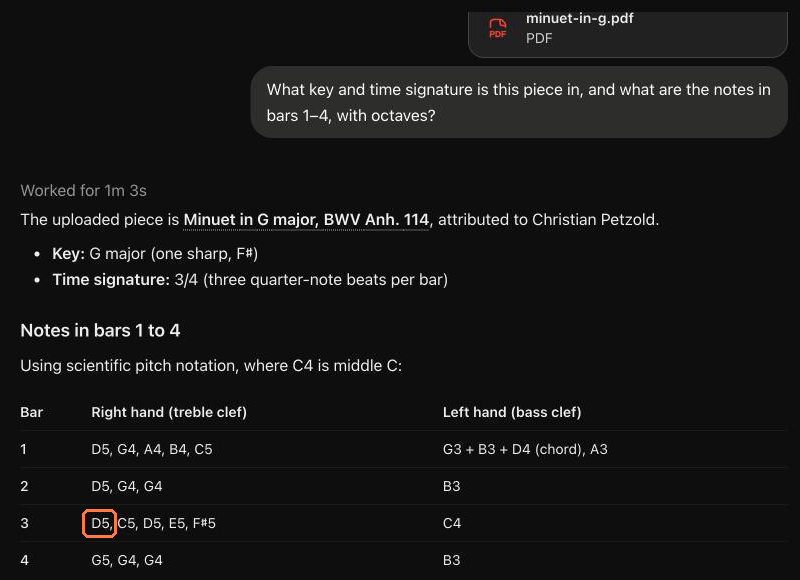Click the 'Notes in bars 1 to 4' heading
Image resolution: width=800 pixels, height=580 pixels.
pyautogui.click(x=100, y=331)
